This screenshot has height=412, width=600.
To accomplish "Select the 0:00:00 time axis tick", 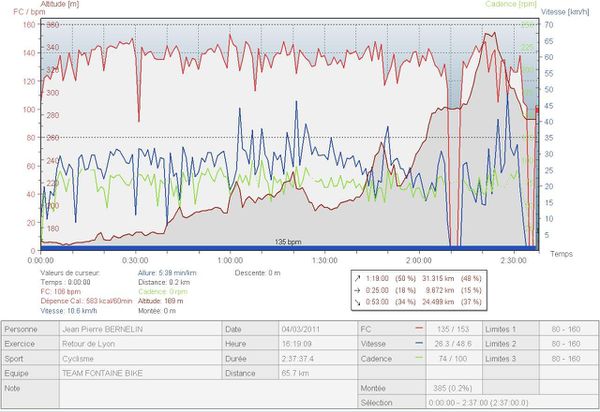I will 41,261.
